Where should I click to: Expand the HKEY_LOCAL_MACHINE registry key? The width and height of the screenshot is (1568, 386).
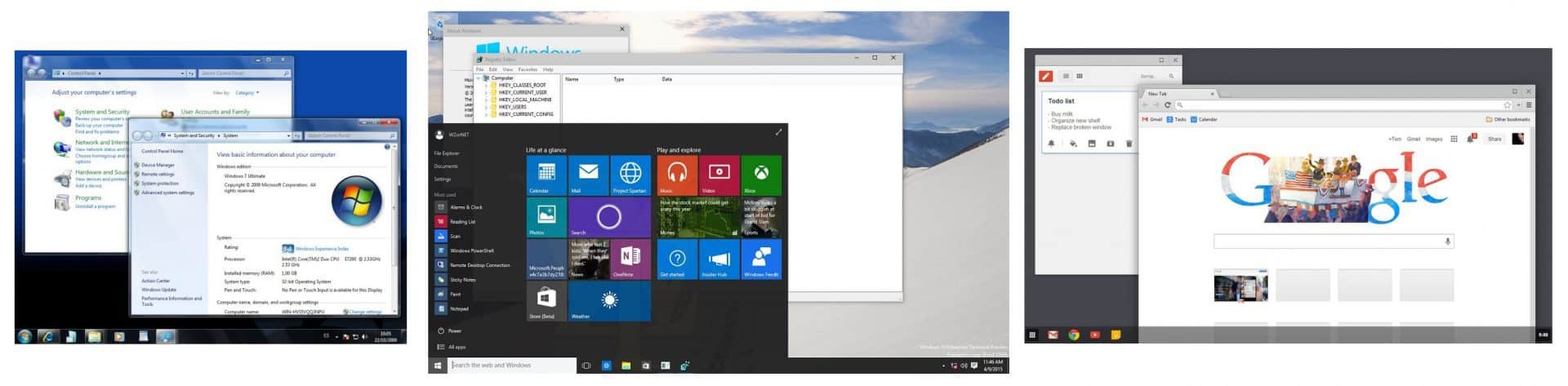pos(486,100)
